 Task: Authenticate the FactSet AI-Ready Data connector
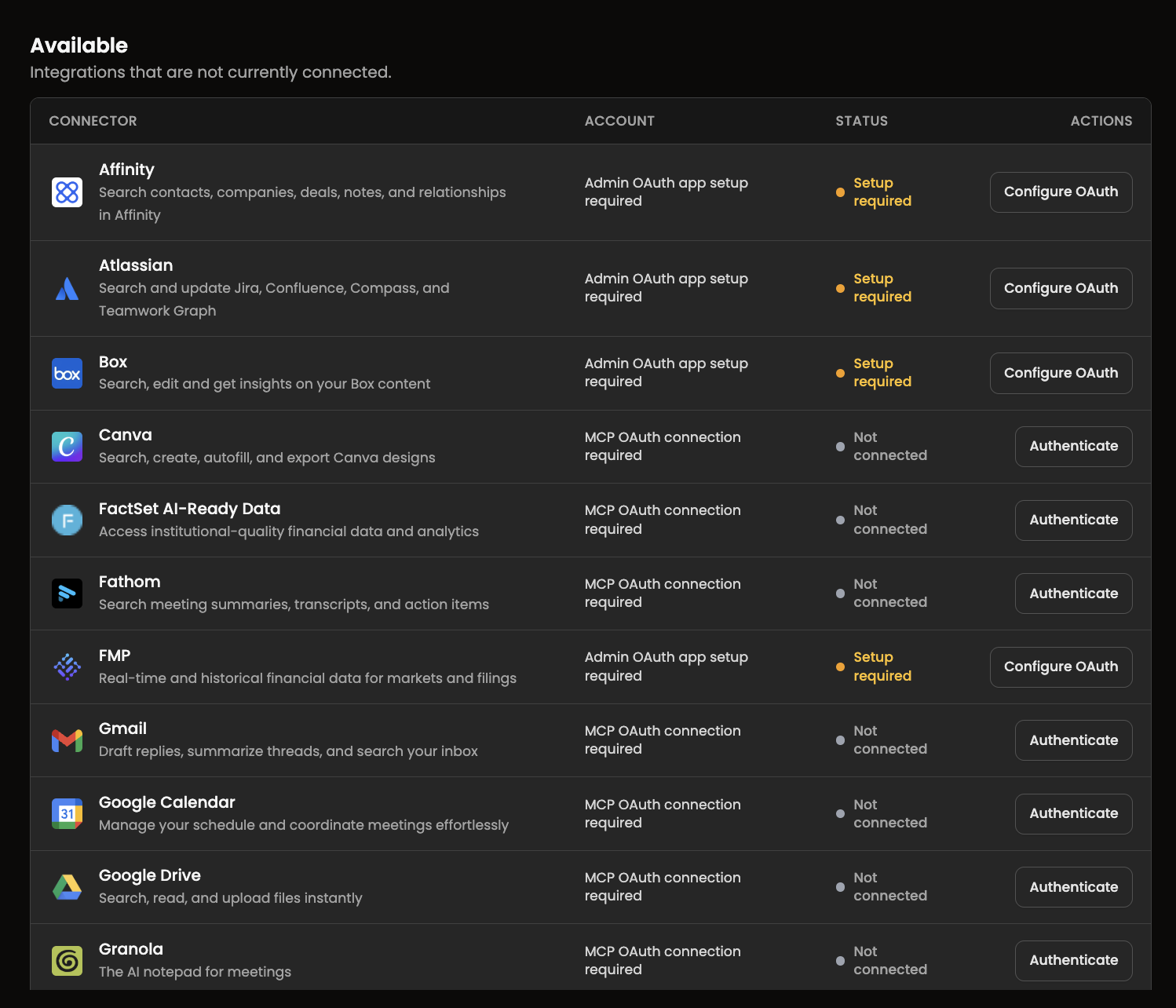click(x=1073, y=520)
